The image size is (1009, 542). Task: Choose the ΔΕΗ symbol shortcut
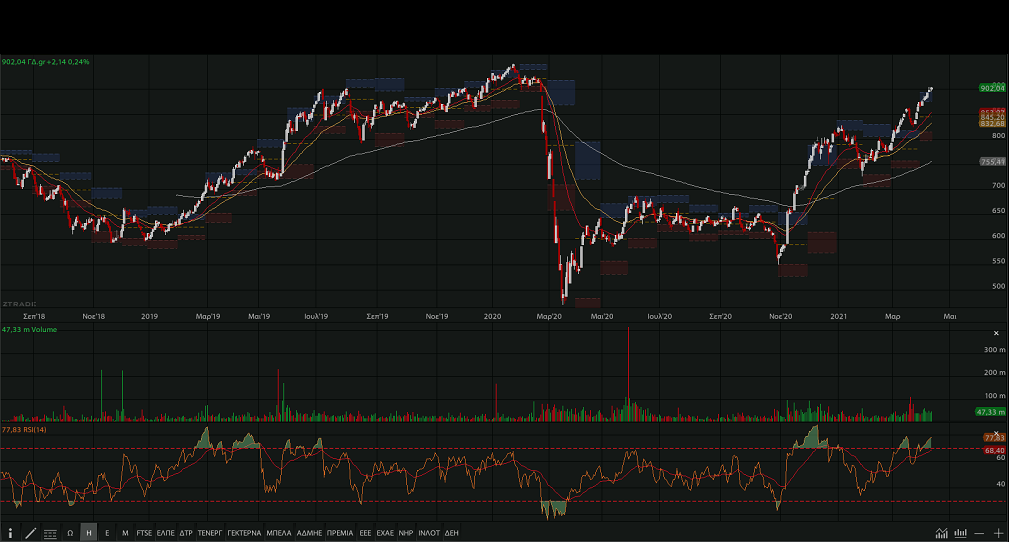[452, 533]
